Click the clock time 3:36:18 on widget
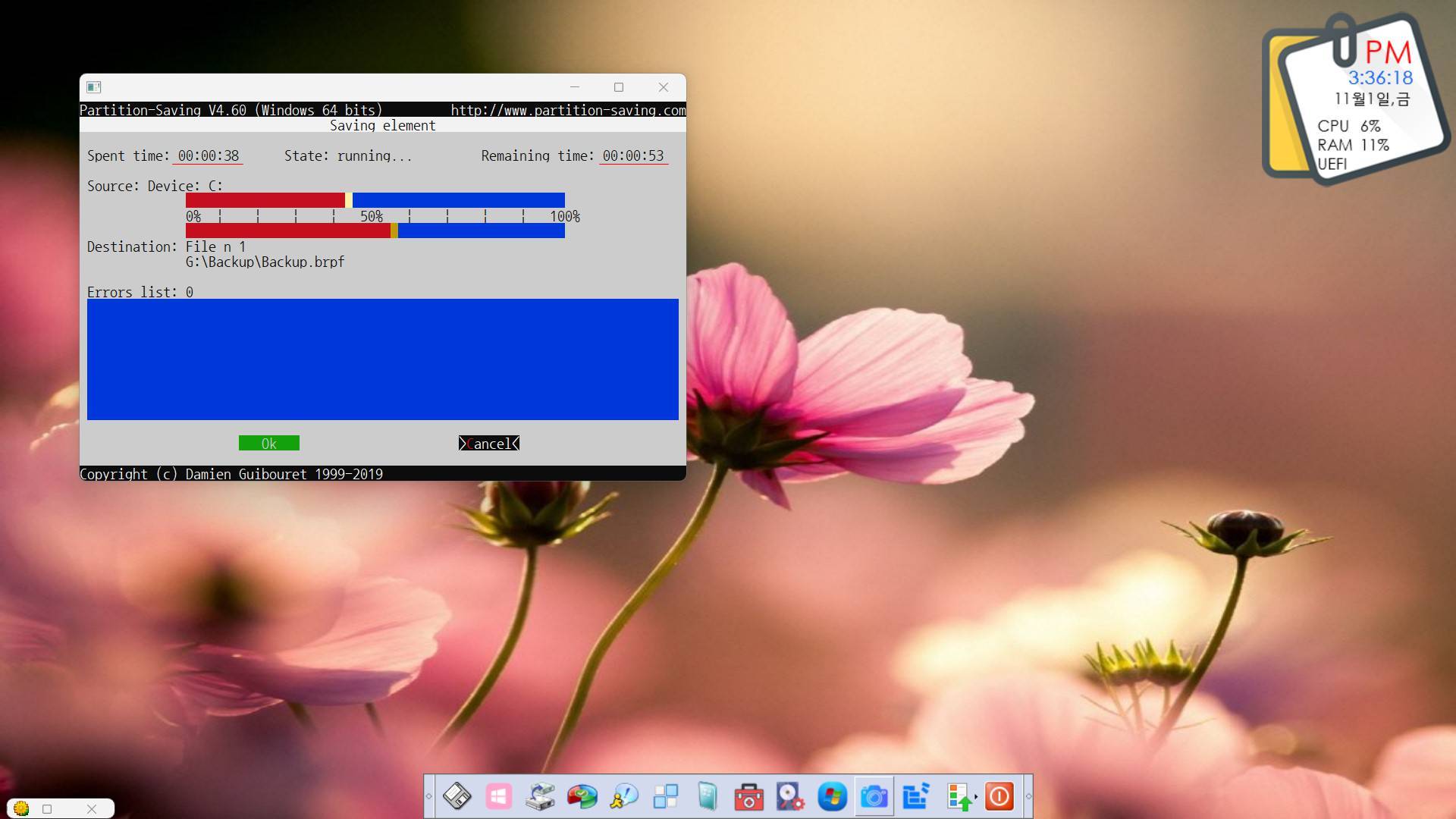This screenshot has height=819, width=1456. click(1380, 77)
